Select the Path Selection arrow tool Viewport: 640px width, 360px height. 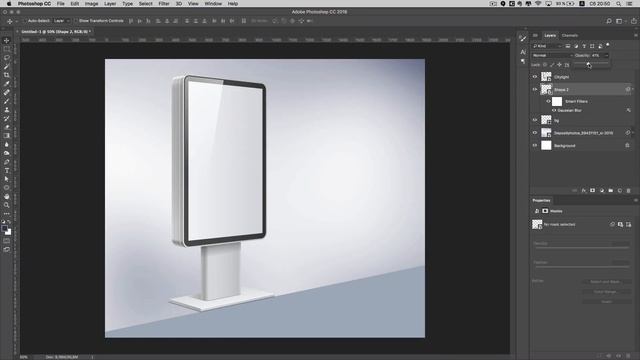(7, 179)
